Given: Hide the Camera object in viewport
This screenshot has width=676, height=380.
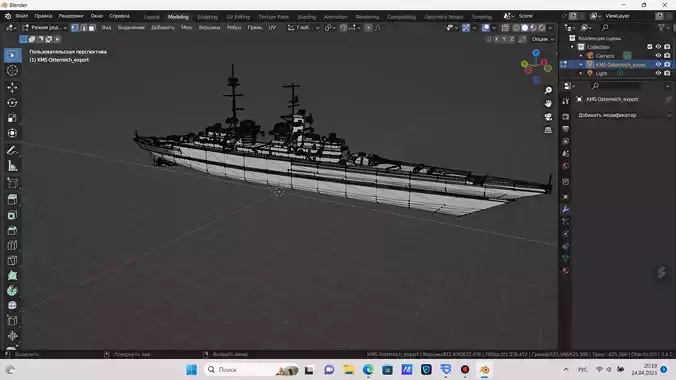Looking at the screenshot, I should (x=658, y=56).
